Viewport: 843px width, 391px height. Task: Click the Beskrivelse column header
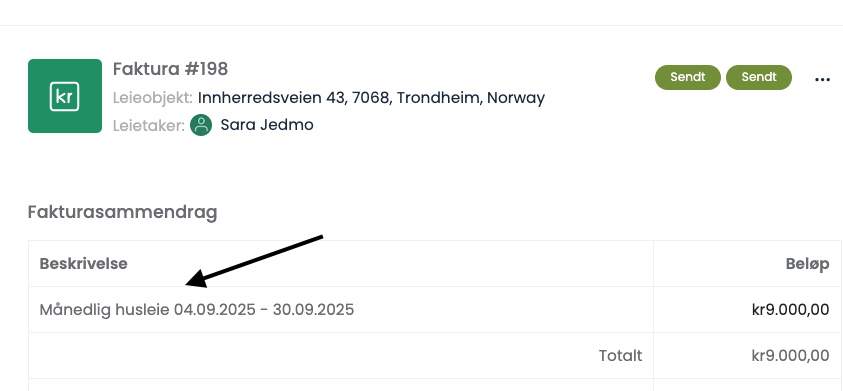click(x=83, y=264)
